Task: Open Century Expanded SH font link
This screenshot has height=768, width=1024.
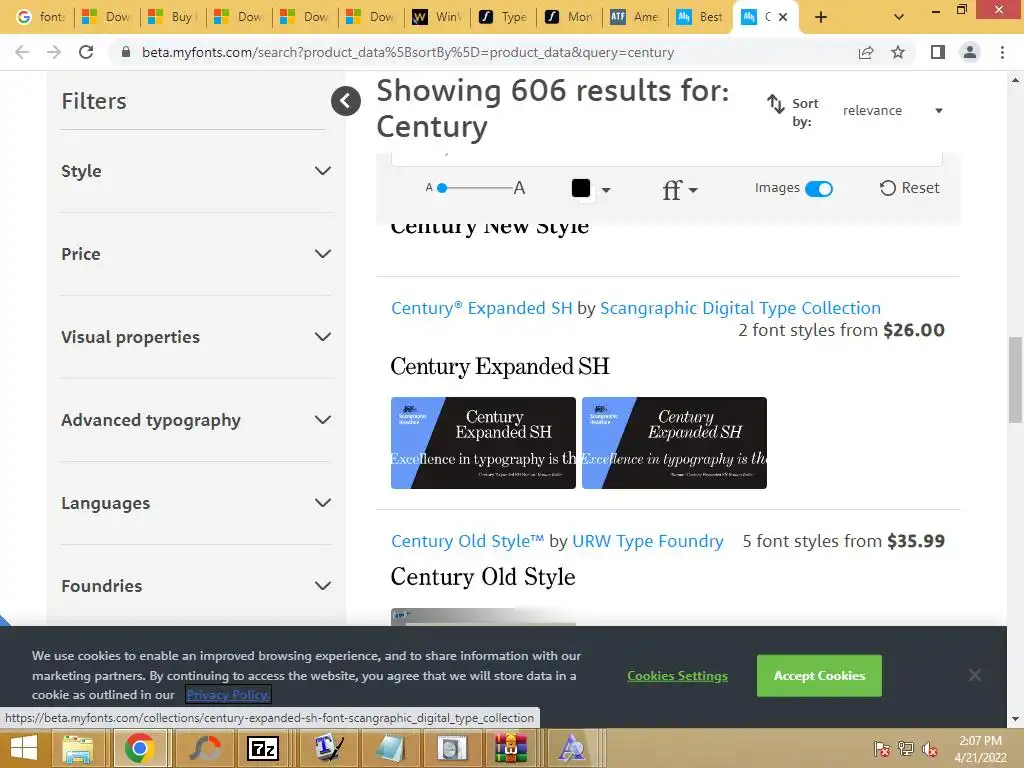Action: tap(481, 308)
